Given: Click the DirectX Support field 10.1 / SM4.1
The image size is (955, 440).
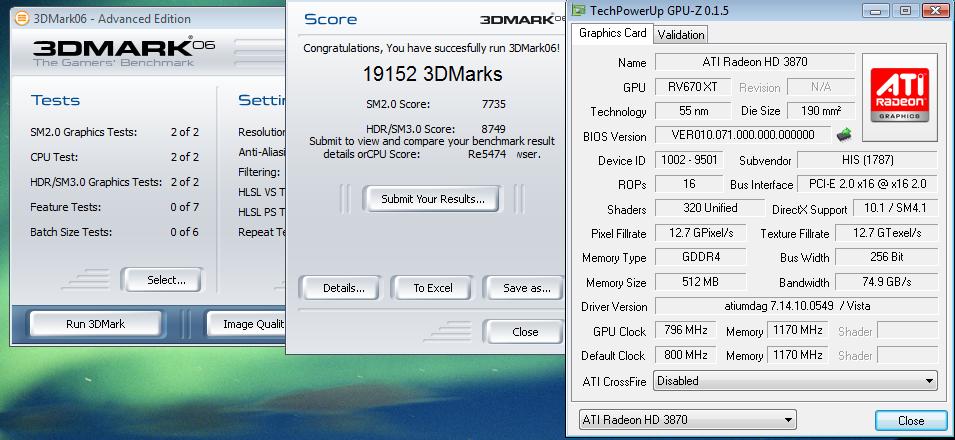Looking at the screenshot, I should click(895, 208).
